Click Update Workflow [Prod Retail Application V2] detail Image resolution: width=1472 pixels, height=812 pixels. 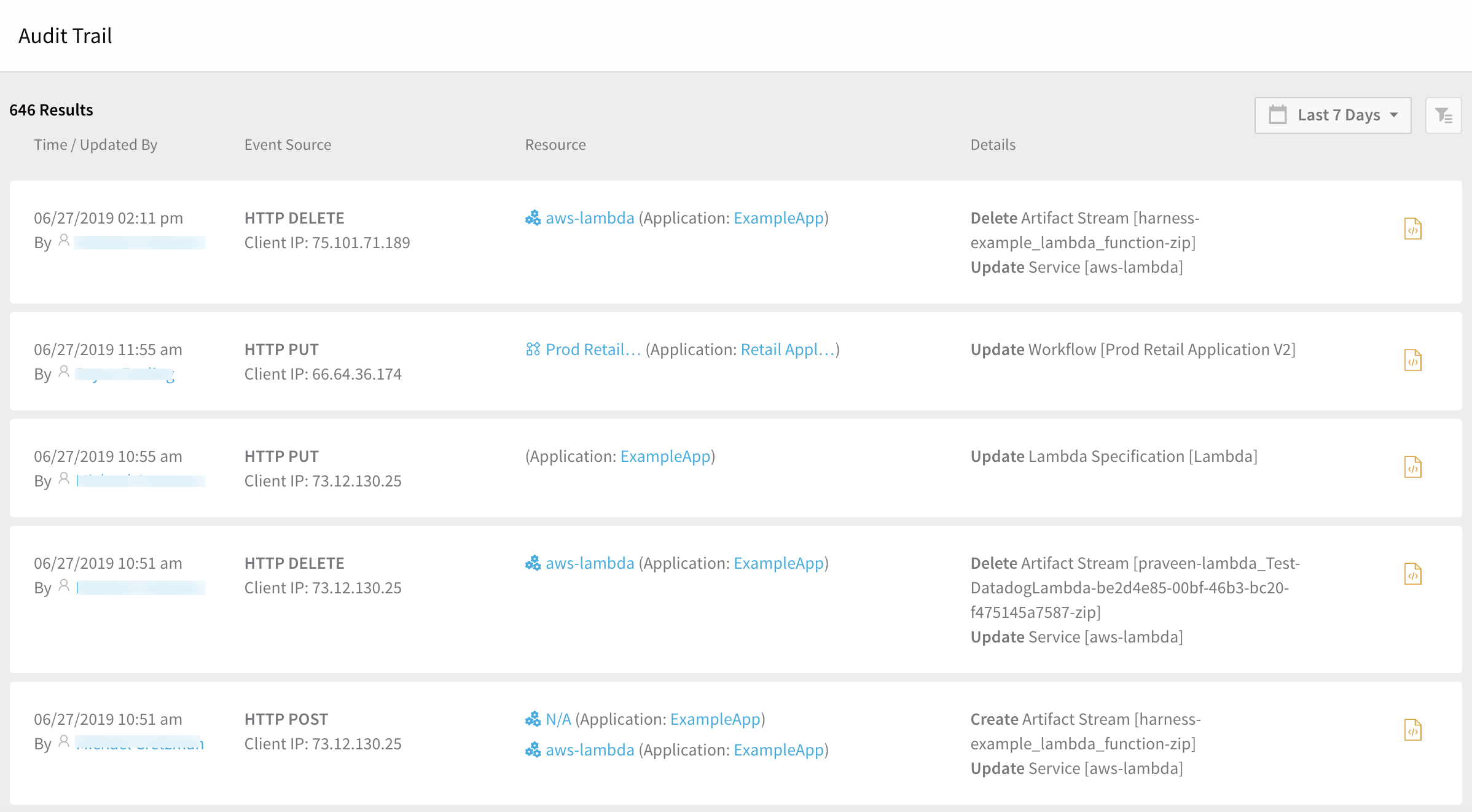(1133, 349)
